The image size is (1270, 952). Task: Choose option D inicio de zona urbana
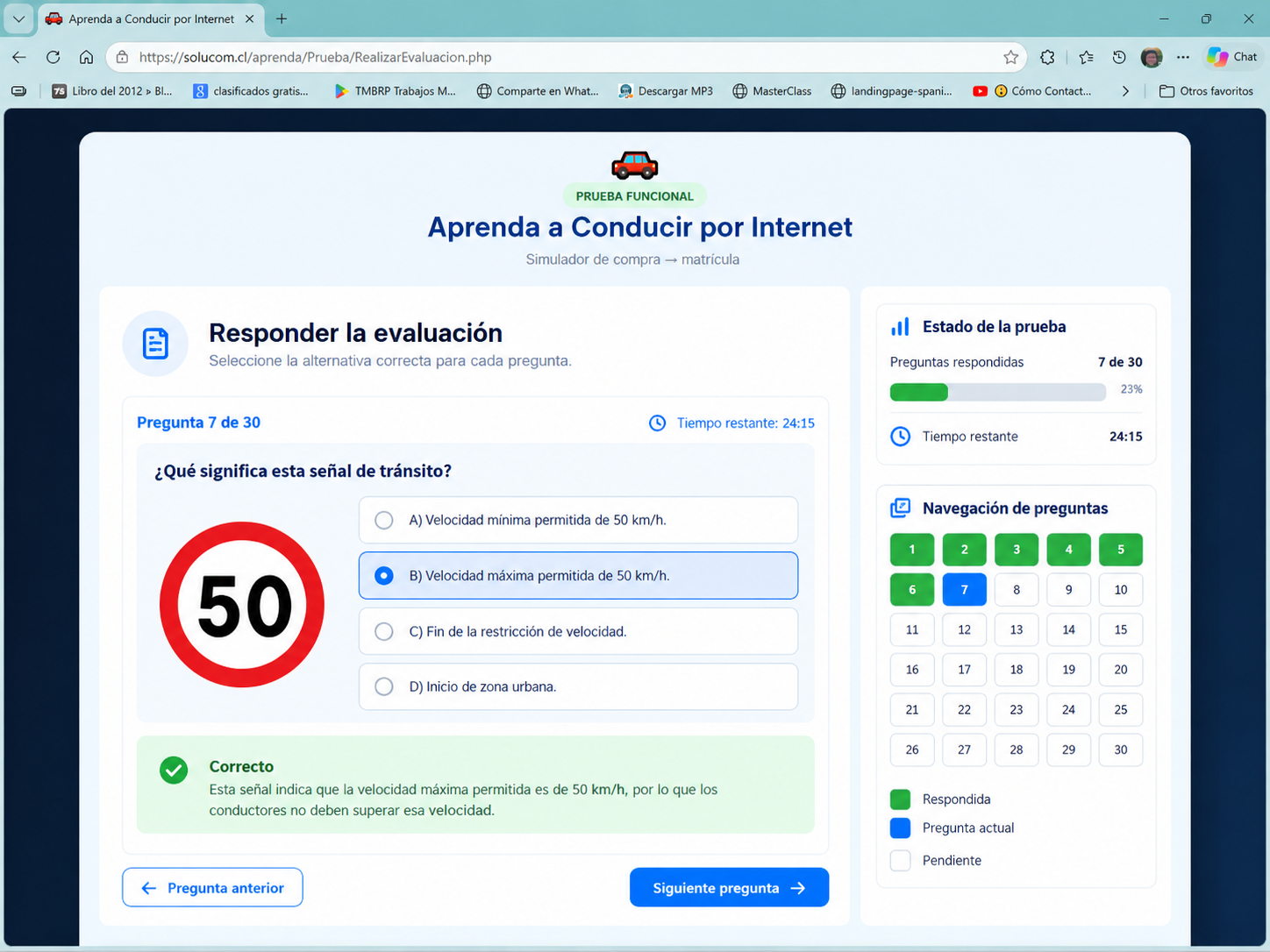point(578,686)
